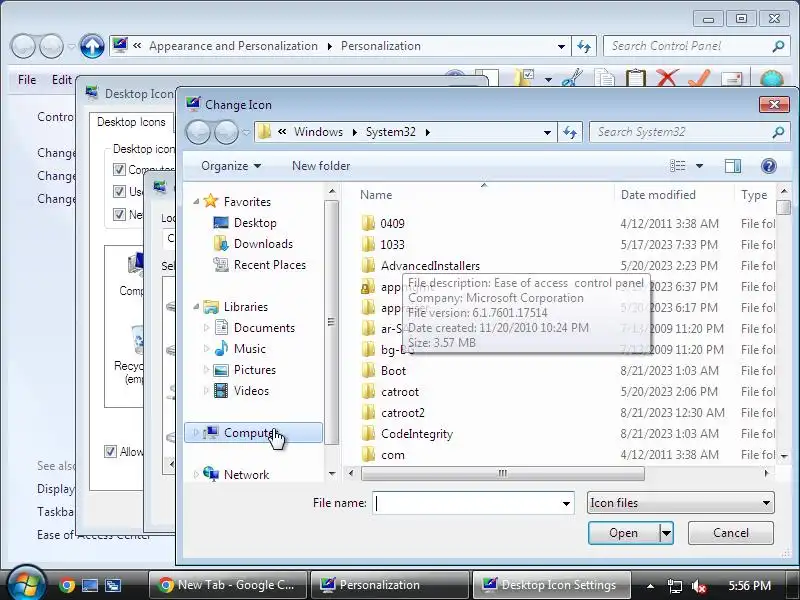The width and height of the screenshot is (800, 600).
Task: Select Documents library
Action: [264, 328]
